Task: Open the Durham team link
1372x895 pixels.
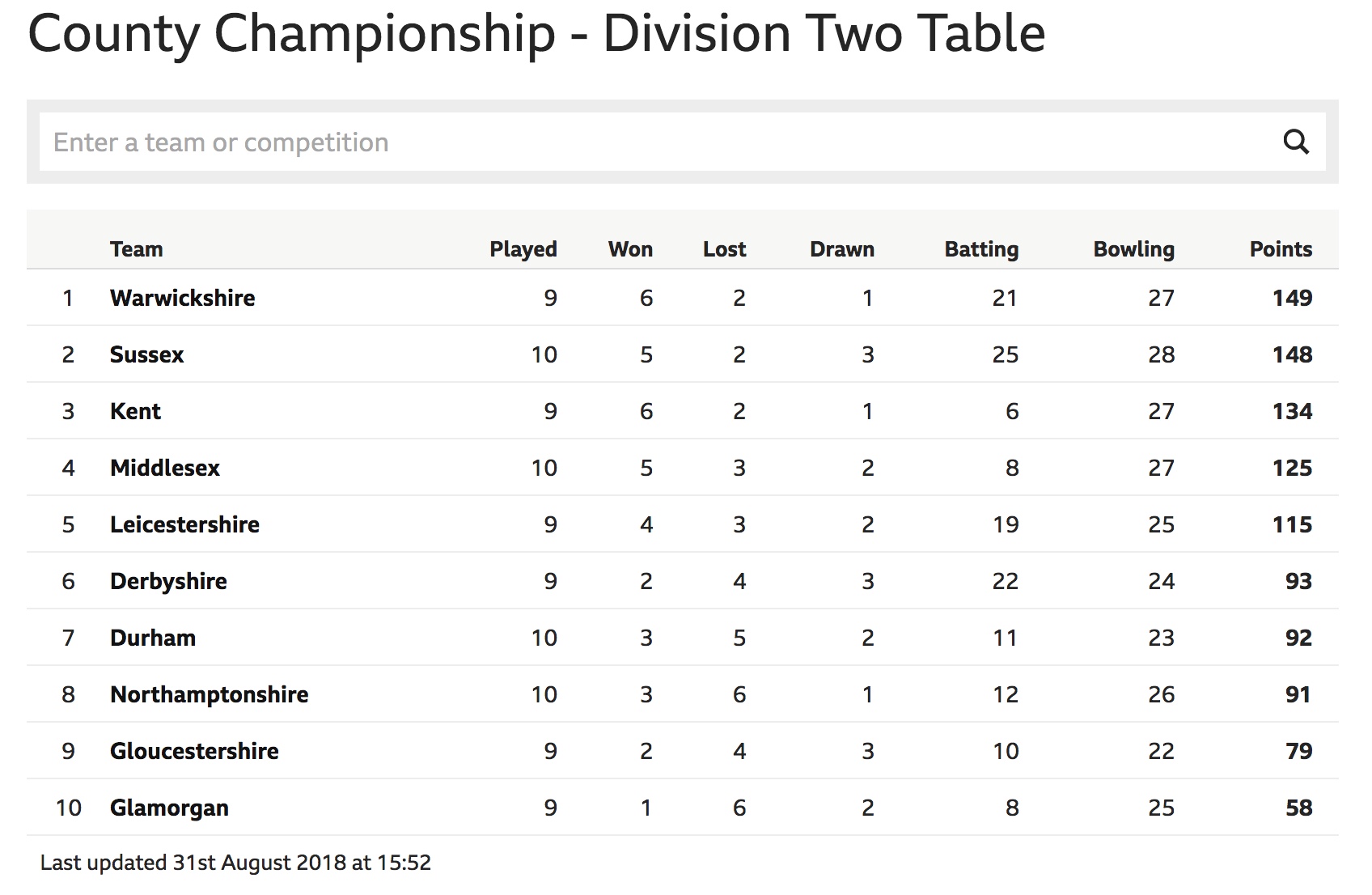Action: (152, 638)
